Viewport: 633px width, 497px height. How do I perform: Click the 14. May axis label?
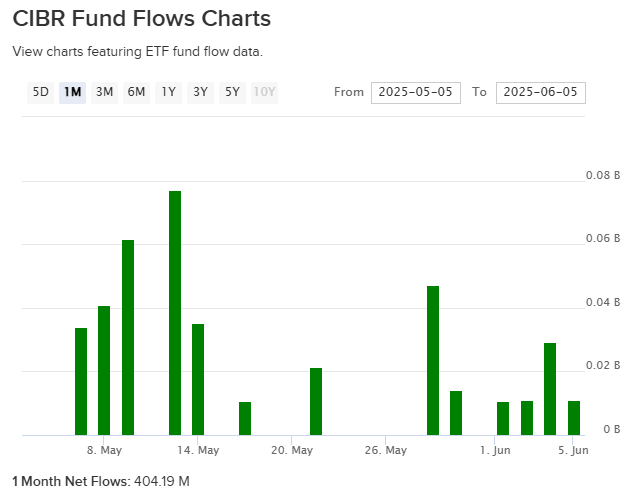(198, 450)
